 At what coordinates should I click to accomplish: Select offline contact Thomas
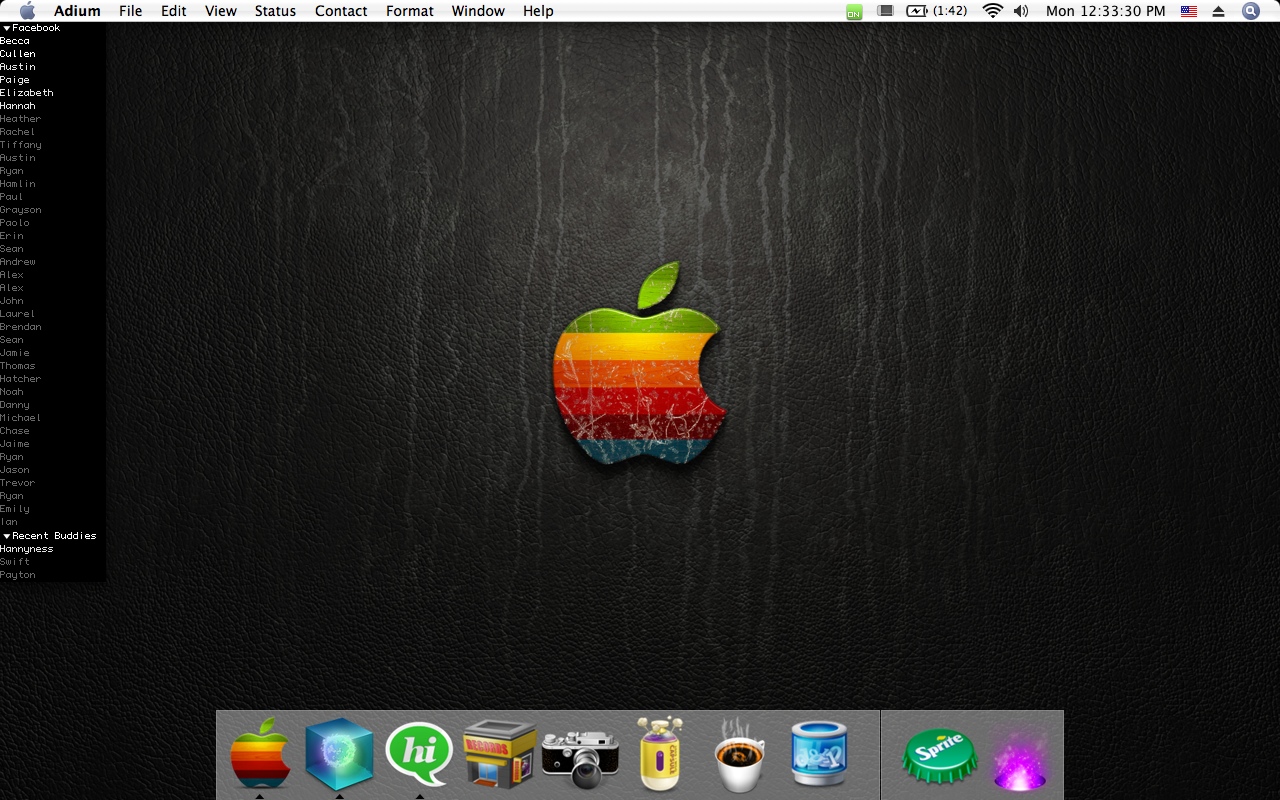(18, 366)
